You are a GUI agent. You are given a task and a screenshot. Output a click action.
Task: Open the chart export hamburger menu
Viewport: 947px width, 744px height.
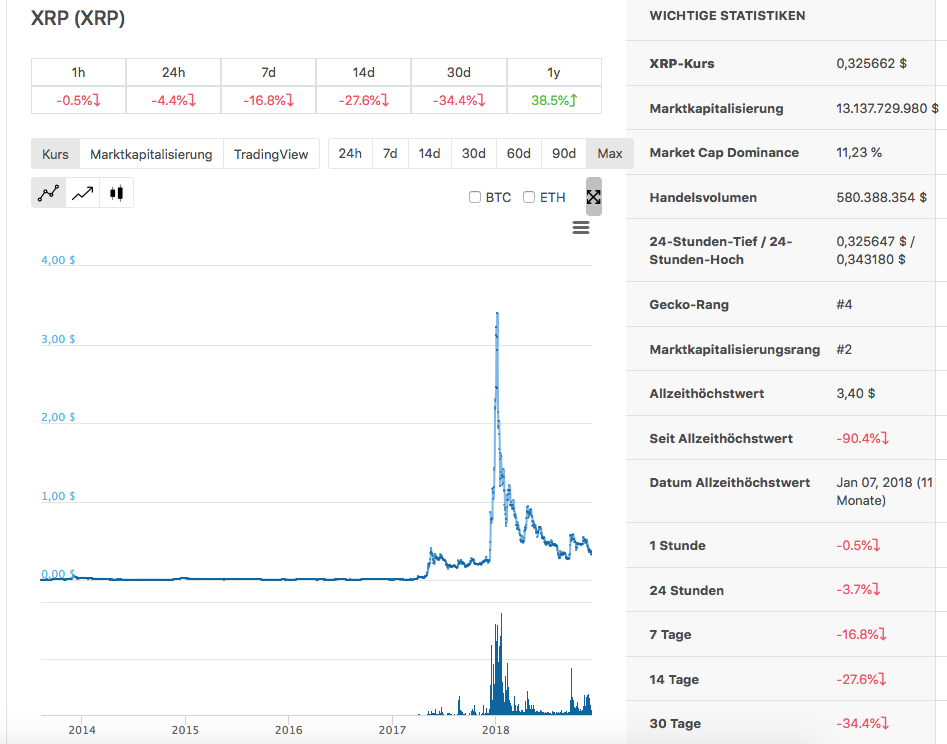point(581,228)
